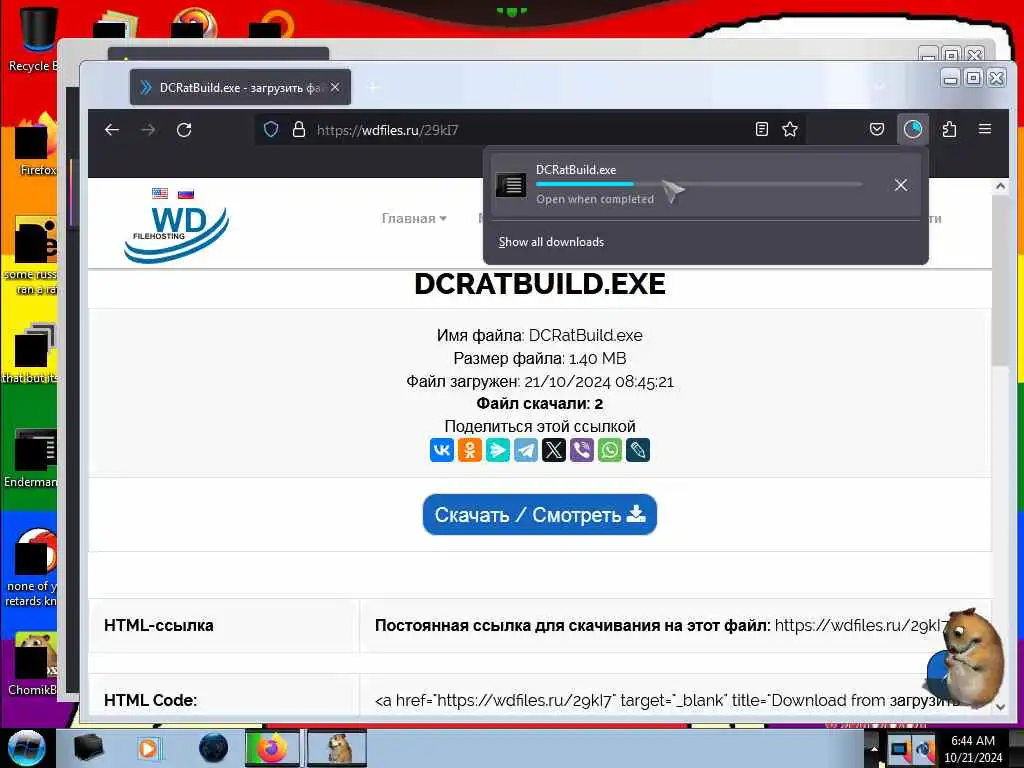The image size is (1024, 768).
Task: Go back using Firefox back arrow
Action: [112, 129]
